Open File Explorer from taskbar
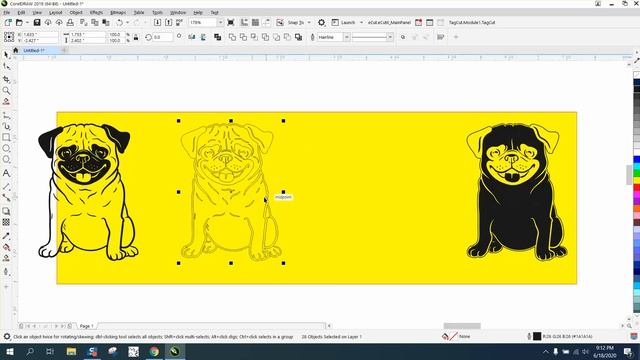 pos(71,351)
